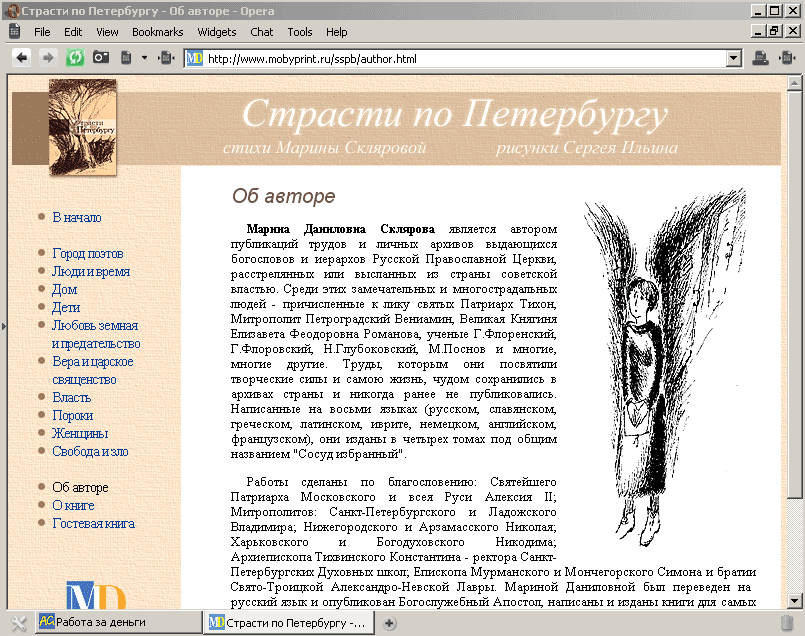
Task: Open the Edit menu
Action: point(73,32)
